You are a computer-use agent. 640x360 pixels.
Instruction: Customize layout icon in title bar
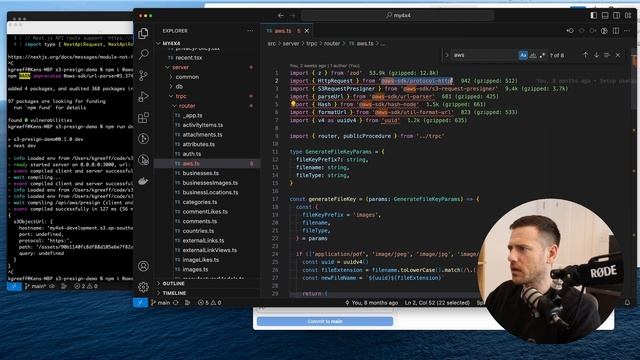[x=628, y=15]
